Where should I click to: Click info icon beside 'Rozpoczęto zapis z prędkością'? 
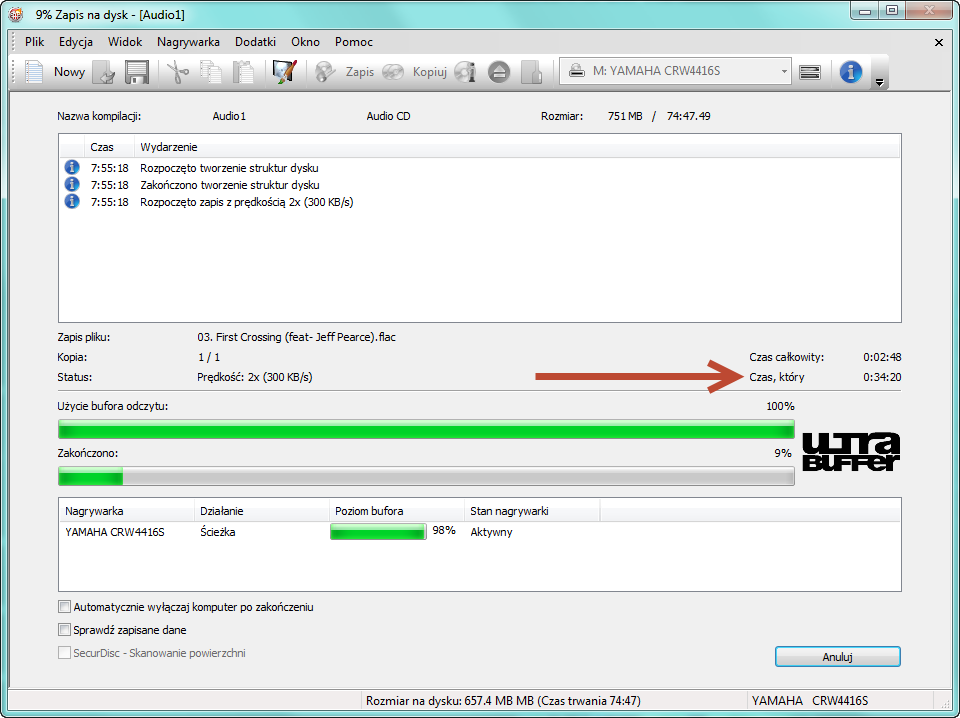click(72, 201)
